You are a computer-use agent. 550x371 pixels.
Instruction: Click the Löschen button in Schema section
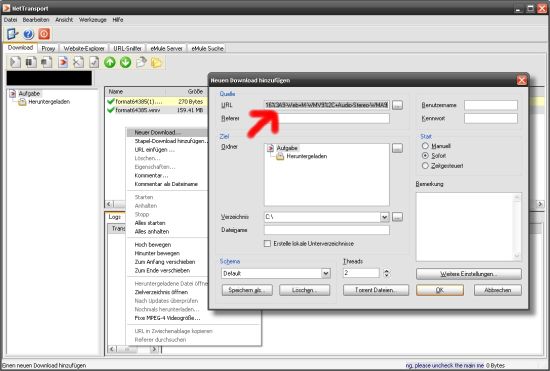[304, 290]
